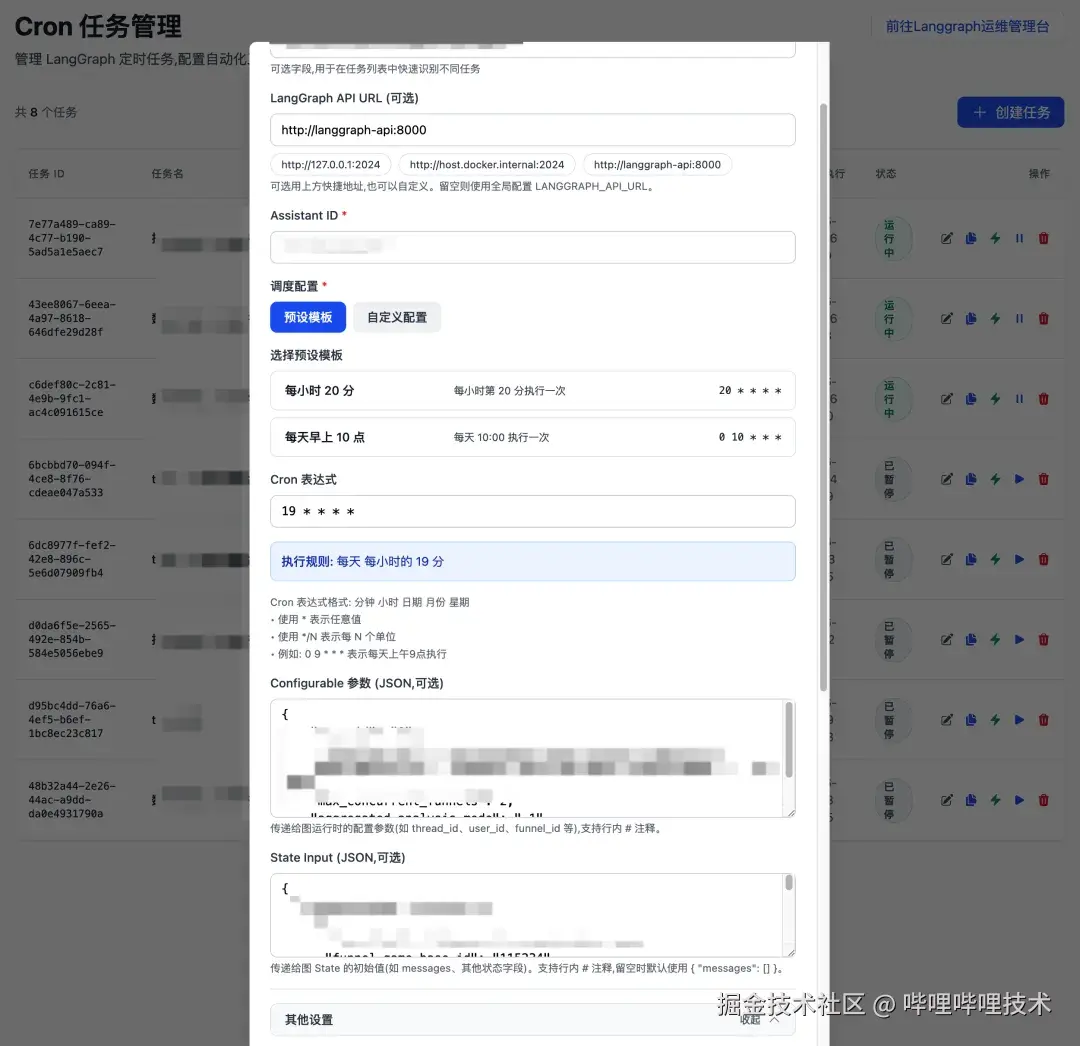
Task: Pick quick URL http://127.0.0.1:2024
Action: (331, 165)
